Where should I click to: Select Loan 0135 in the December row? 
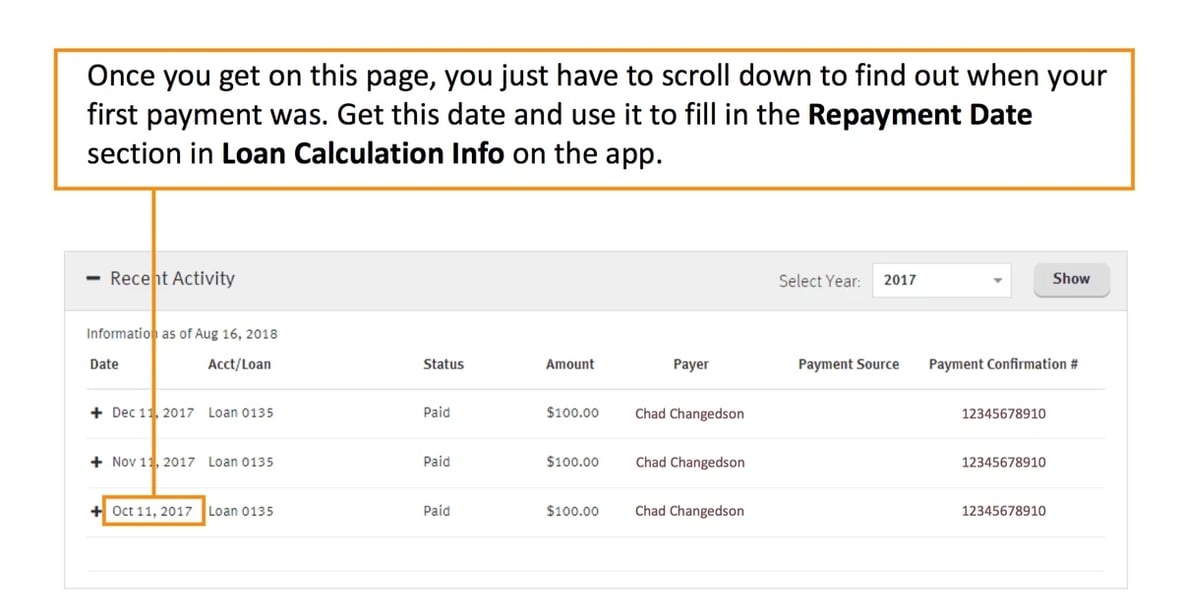pyautogui.click(x=240, y=413)
